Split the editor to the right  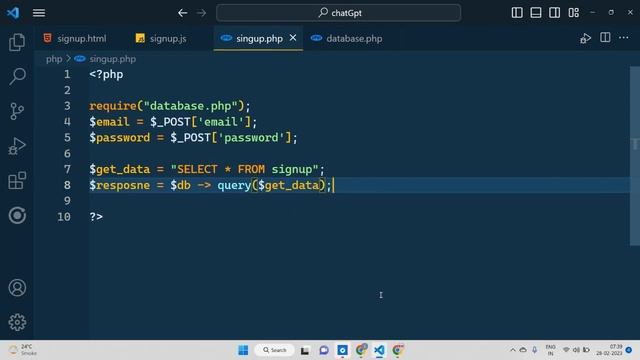605,38
